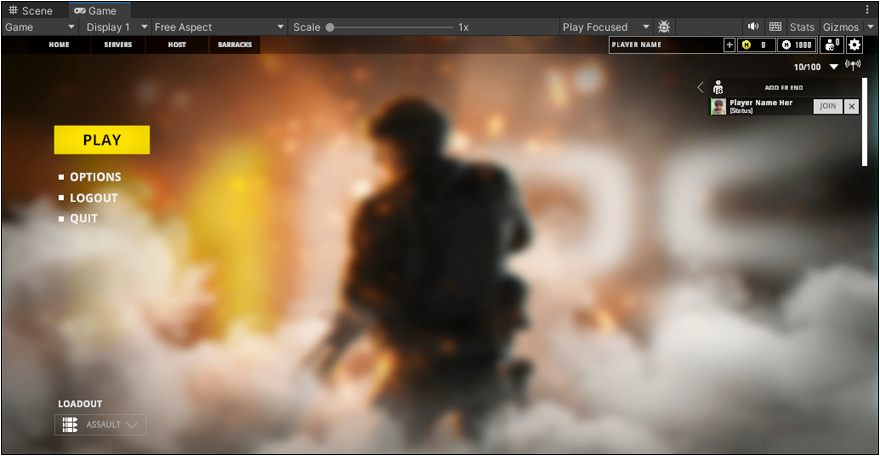This screenshot has width=880, height=456.
Task: Click the white coin icon showing 1000
Action: (x=786, y=45)
